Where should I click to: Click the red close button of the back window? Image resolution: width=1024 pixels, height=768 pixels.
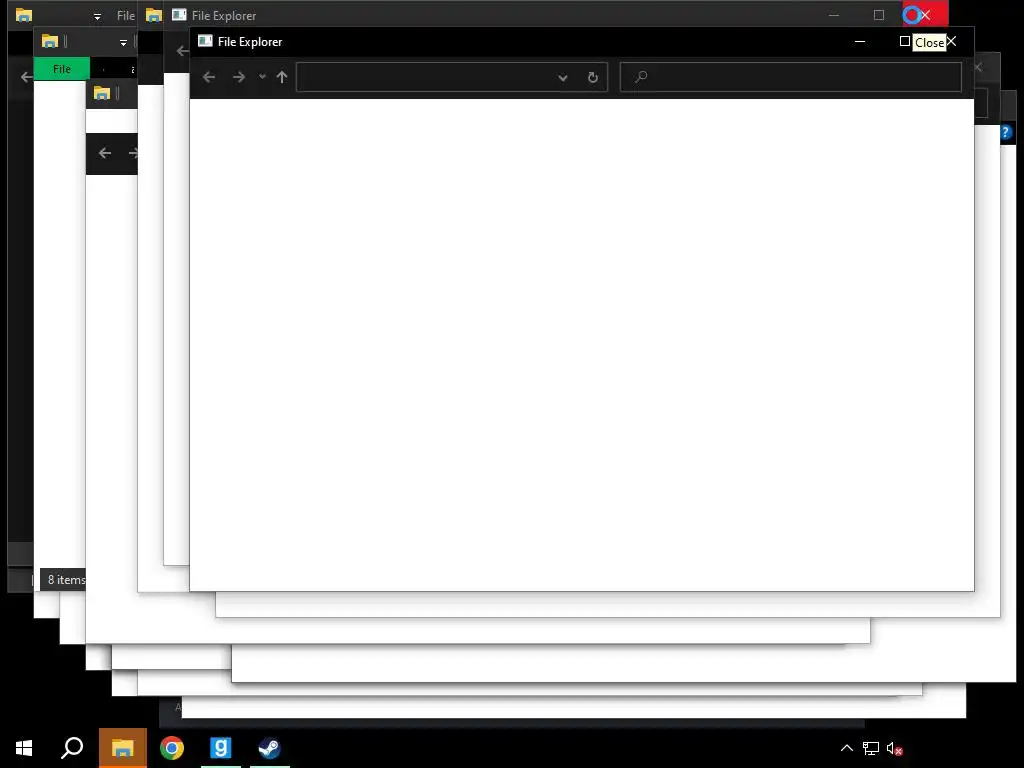click(x=925, y=14)
